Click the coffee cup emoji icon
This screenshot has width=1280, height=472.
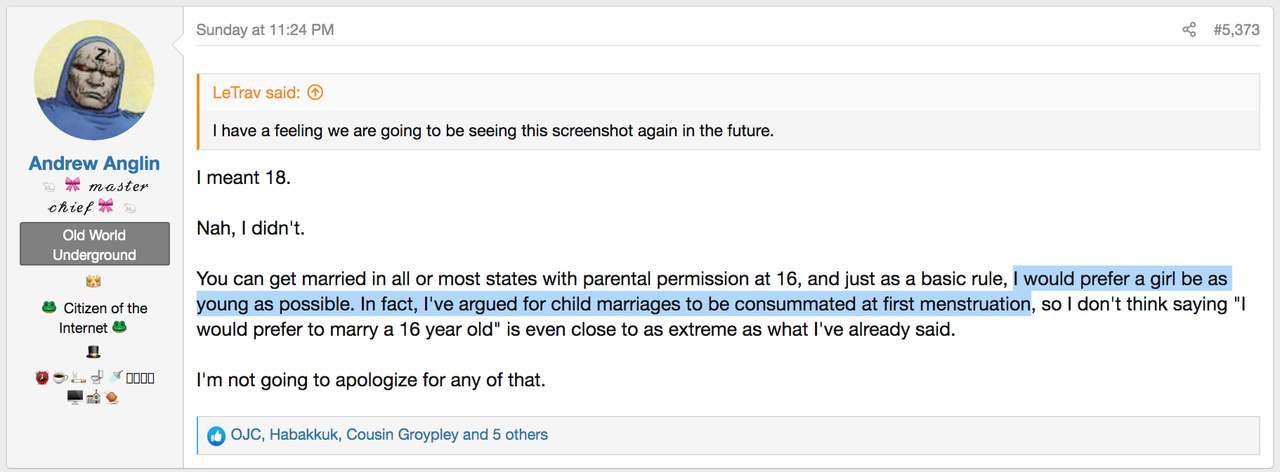click(60, 378)
